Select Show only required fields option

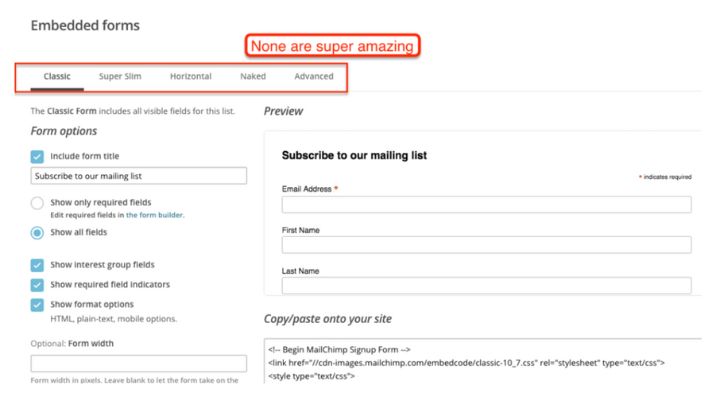coord(37,203)
